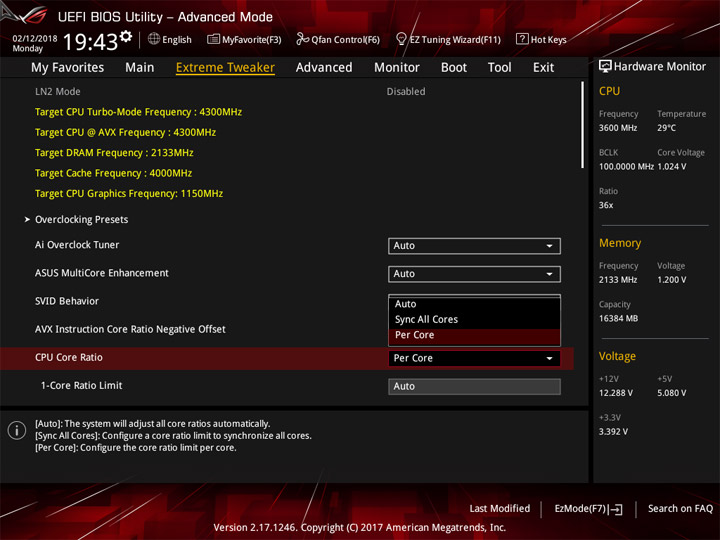Image resolution: width=720 pixels, height=540 pixels.
Task: Click the date 02/12/2018
Action: [x=35, y=39]
